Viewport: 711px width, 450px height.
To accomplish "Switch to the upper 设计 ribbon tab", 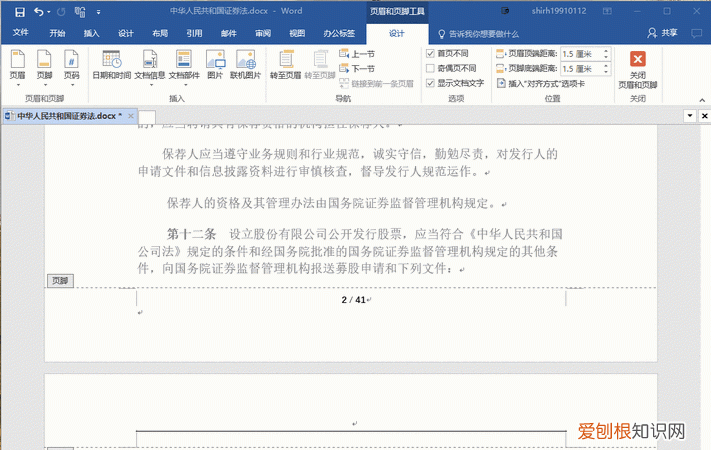I will [126, 33].
